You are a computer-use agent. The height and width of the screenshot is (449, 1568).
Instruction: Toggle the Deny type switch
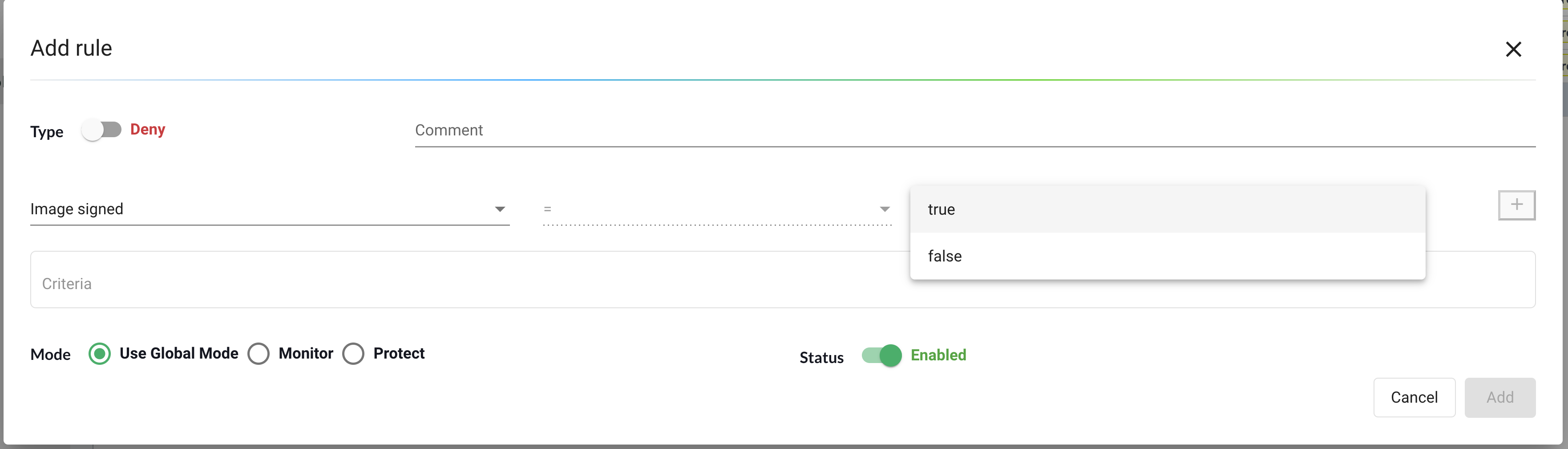pos(101,130)
